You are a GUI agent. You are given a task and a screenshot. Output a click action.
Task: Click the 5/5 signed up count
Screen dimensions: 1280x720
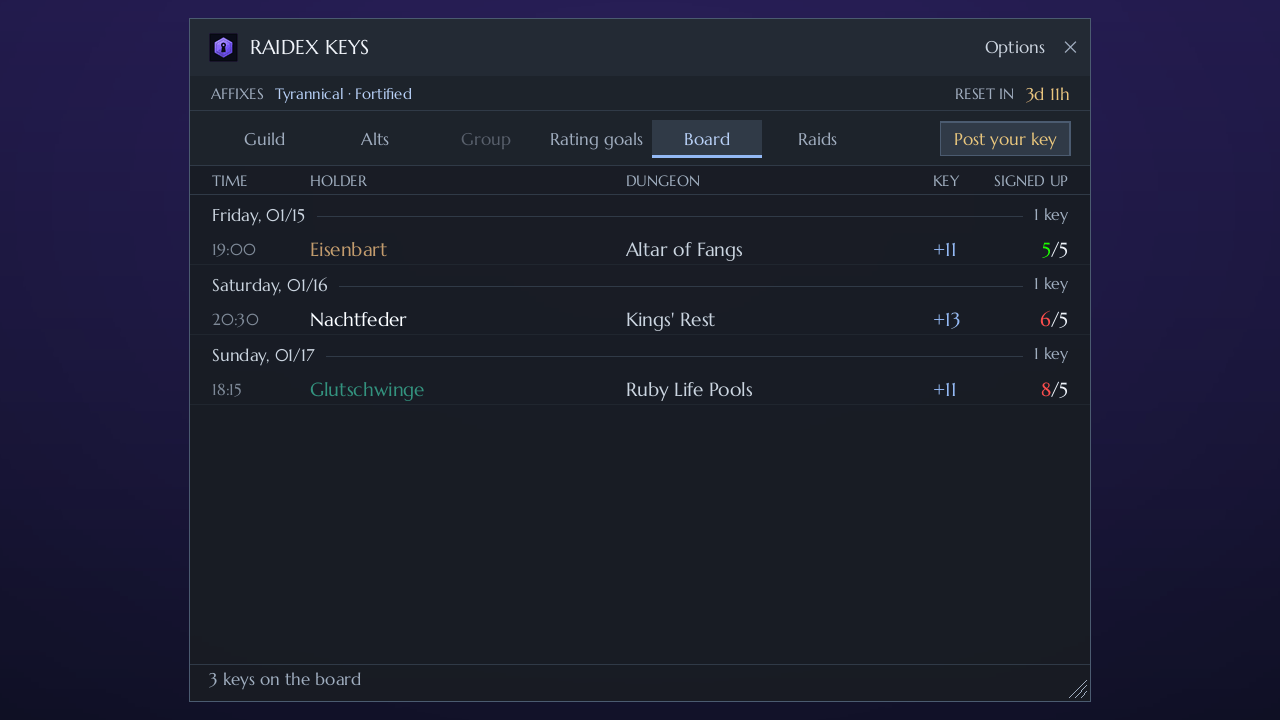pyautogui.click(x=1054, y=250)
